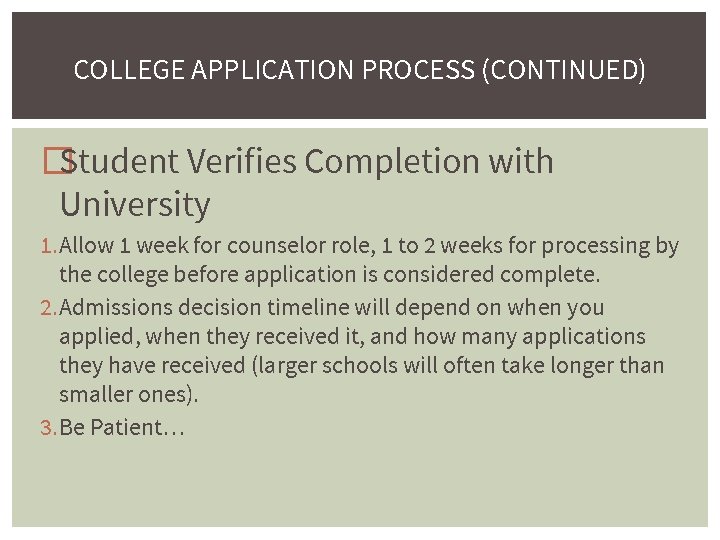Click the word University in the heading

click(x=135, y=205)
